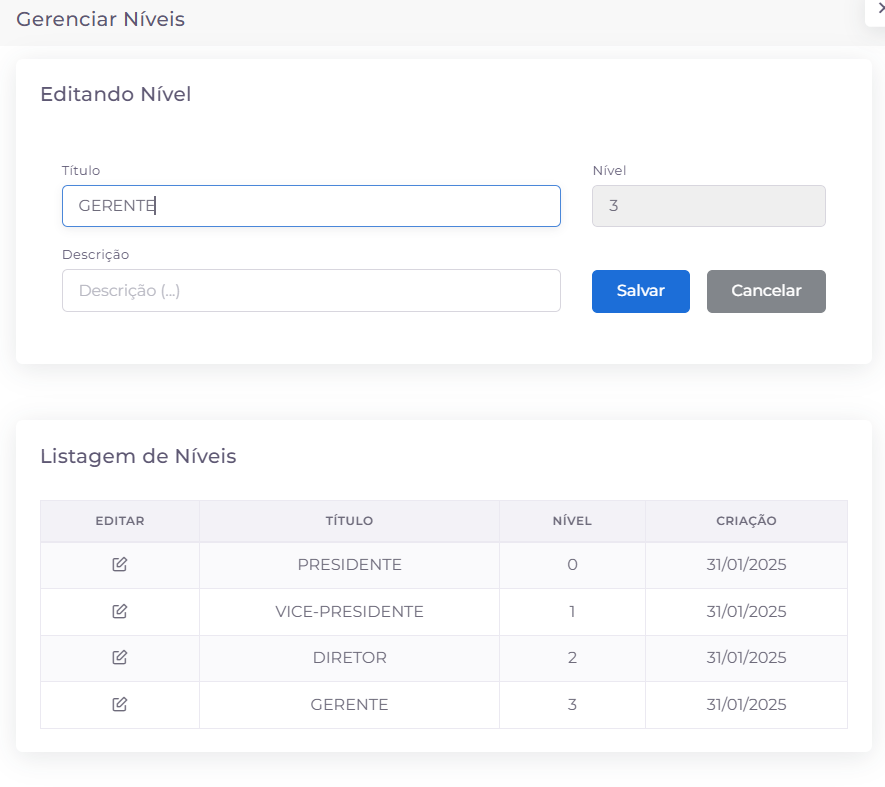Click the creation date of VICE-PRESIDENTE row
This screenshot has width=885, height=787.
tap(746, 611)
